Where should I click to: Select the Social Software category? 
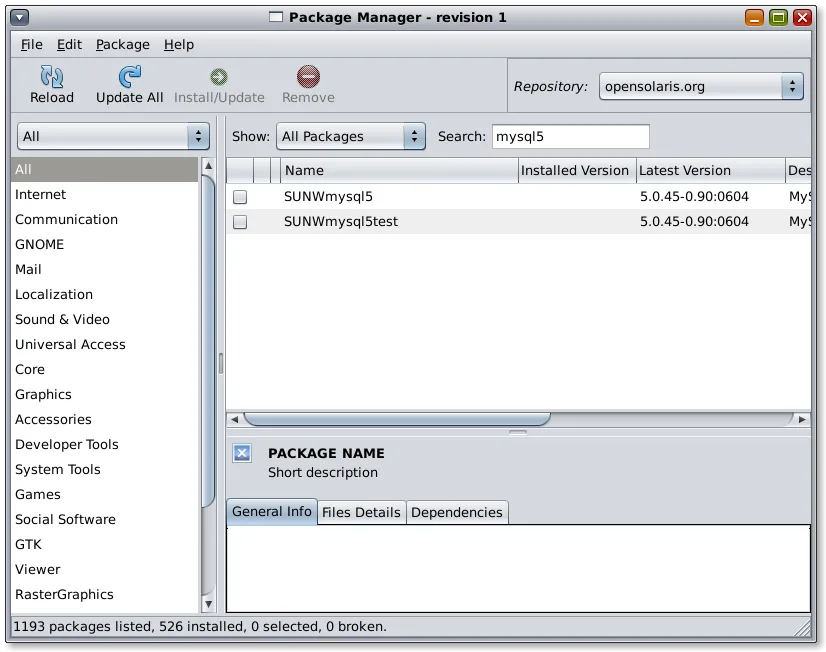click(x=104, y=520)
